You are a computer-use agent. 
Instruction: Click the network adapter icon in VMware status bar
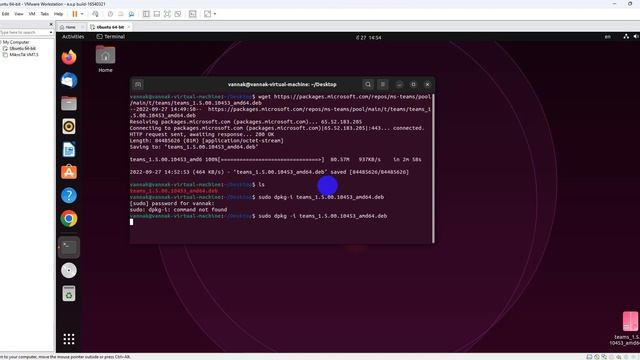(604, 357)
